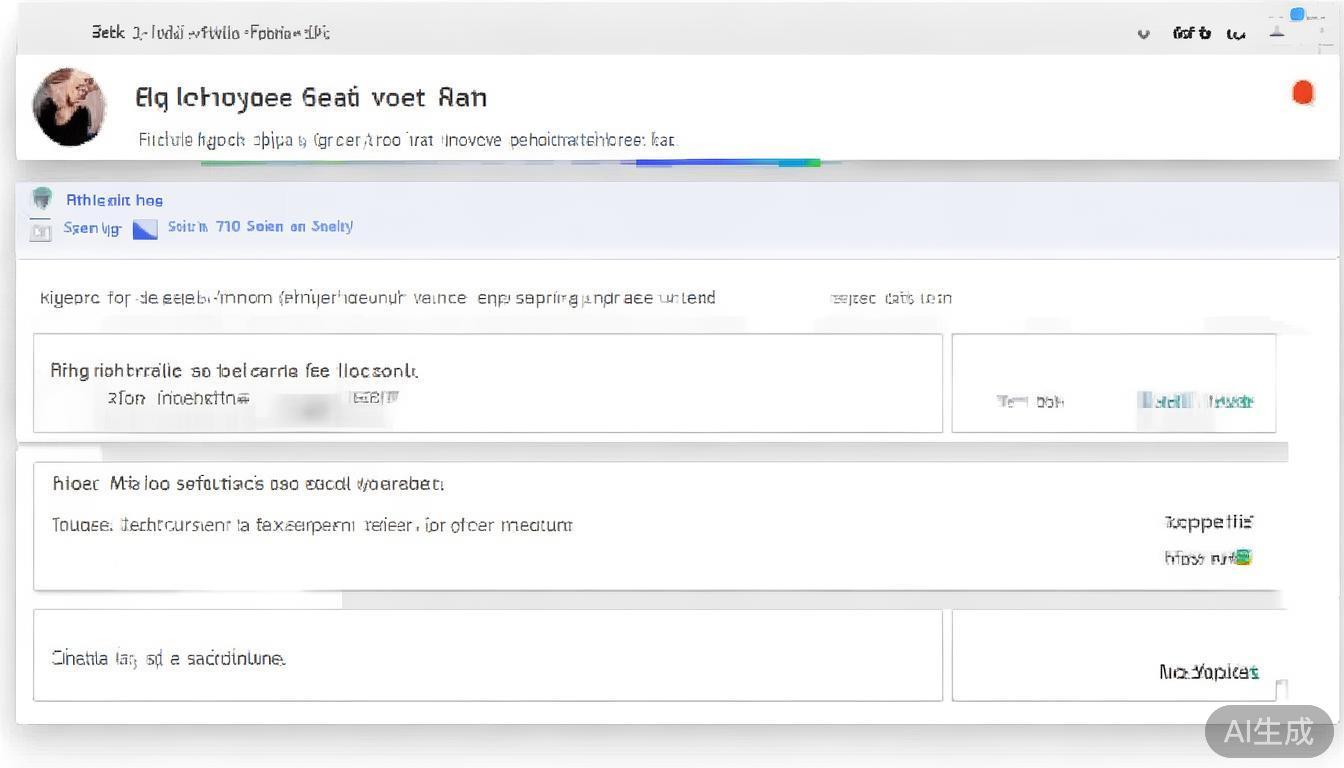The image size is (1344, 768).
Task: Click the blue triangle flag icon
Action: pyautogui.click(x=146, y=229)
